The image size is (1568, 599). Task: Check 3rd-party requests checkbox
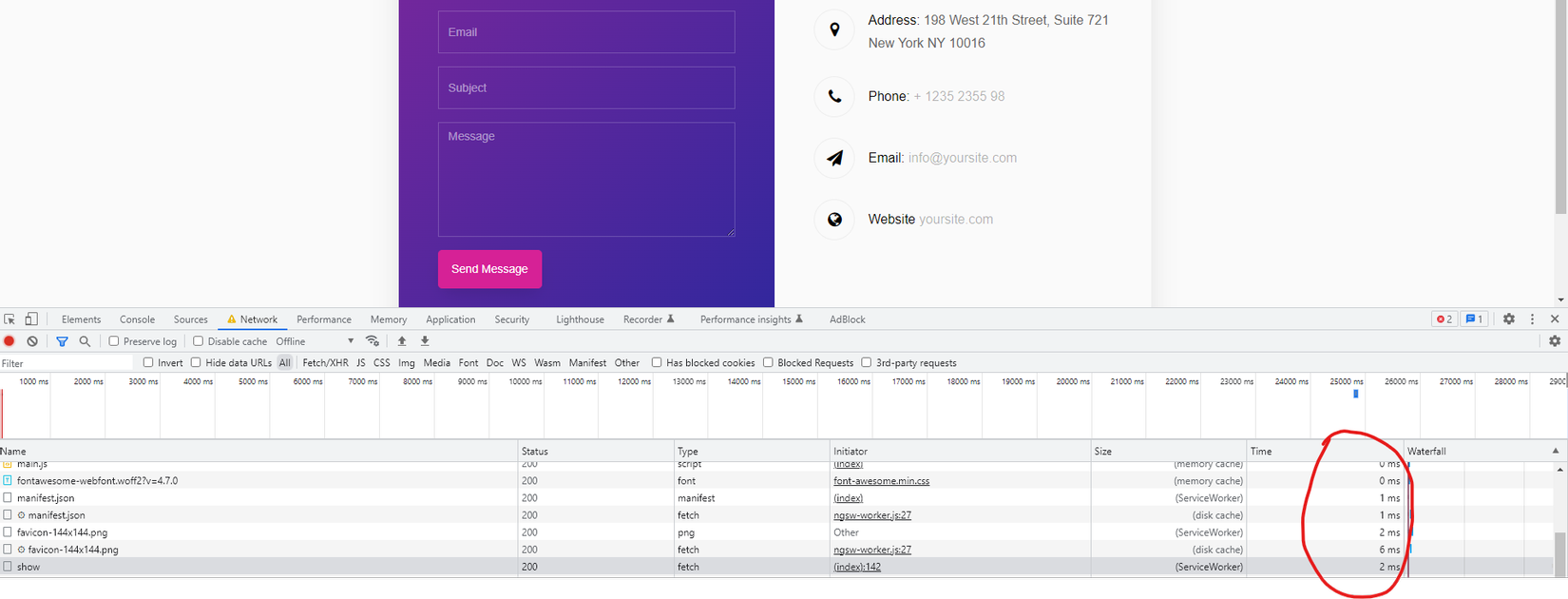[x=867, y=362]
